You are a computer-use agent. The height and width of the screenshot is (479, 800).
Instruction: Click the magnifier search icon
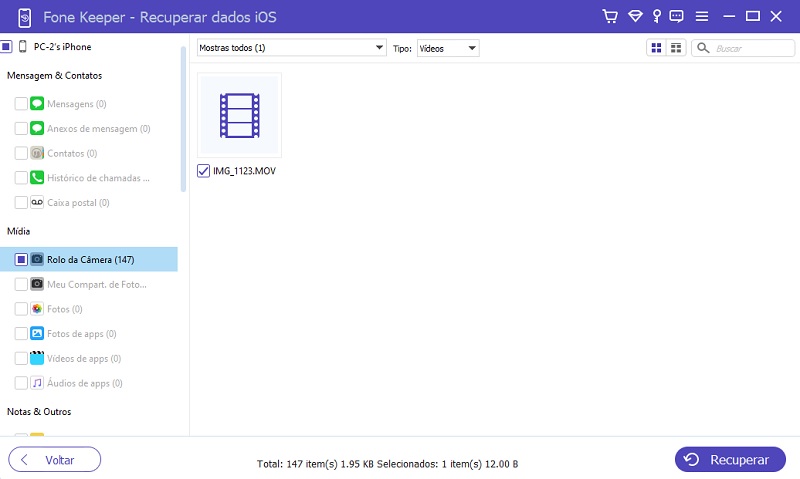703,48
